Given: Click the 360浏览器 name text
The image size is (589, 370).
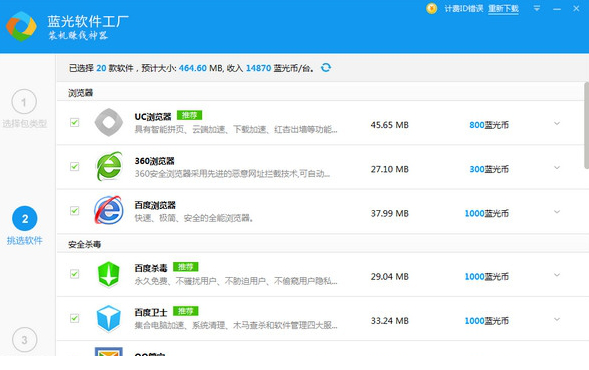Looking at the screenshot, I should (x=154, y=161).
